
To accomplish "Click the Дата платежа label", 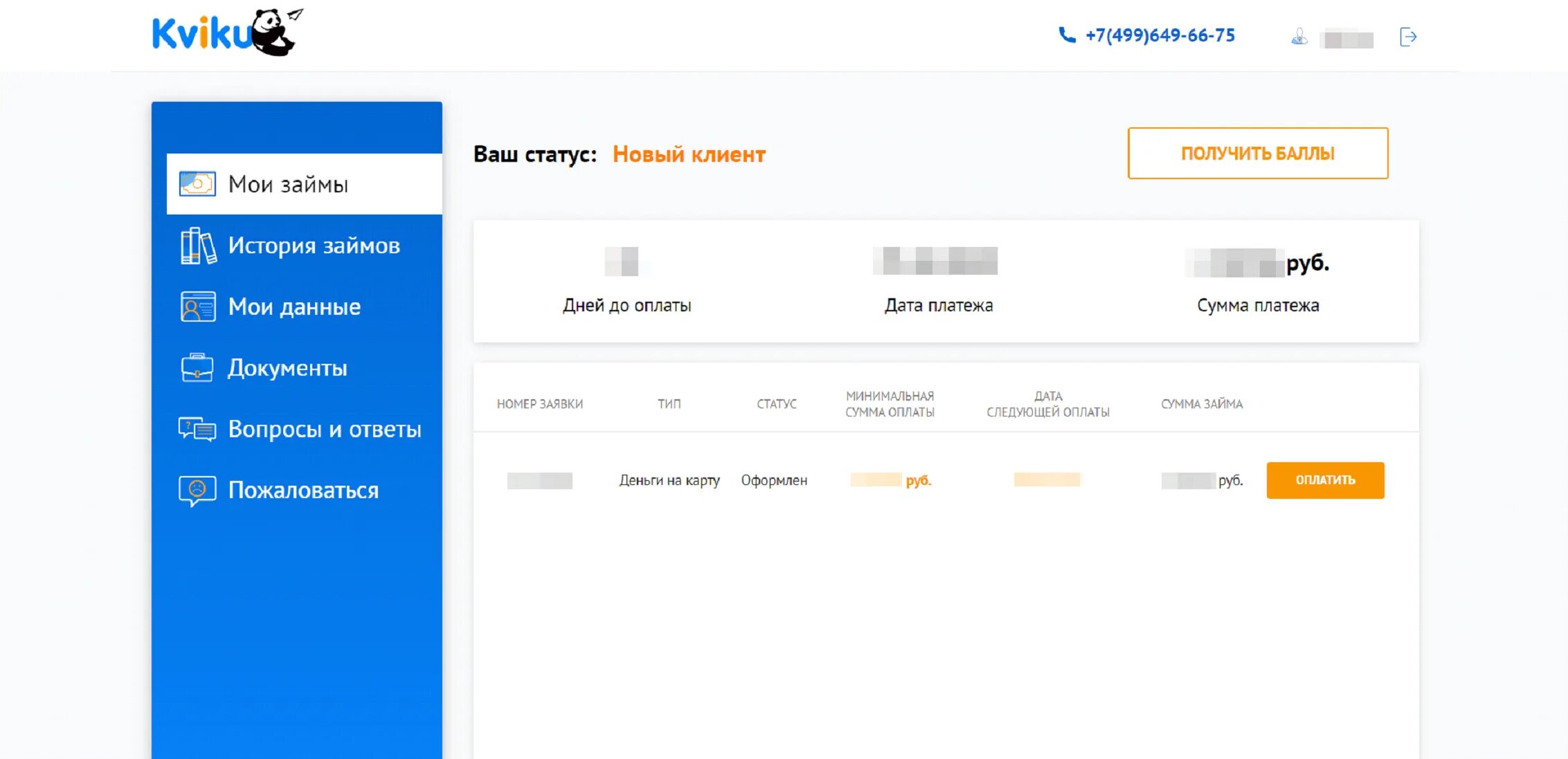I will (939, 305).
